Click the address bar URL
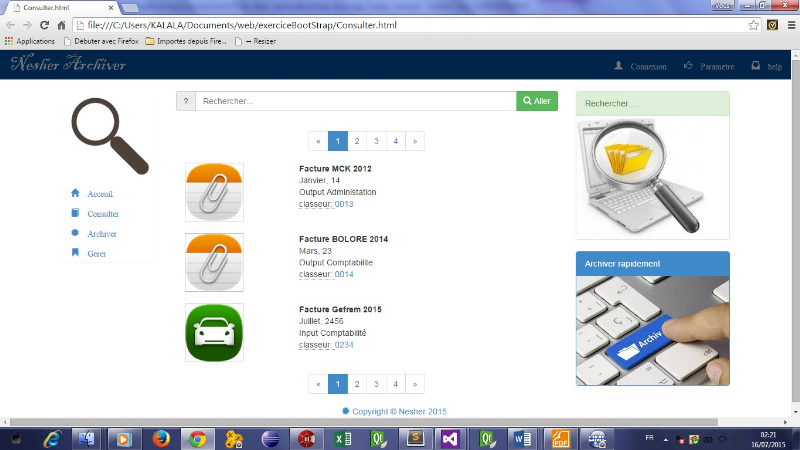This screenshot has width=800, height=450. click(x=242, y=25)
